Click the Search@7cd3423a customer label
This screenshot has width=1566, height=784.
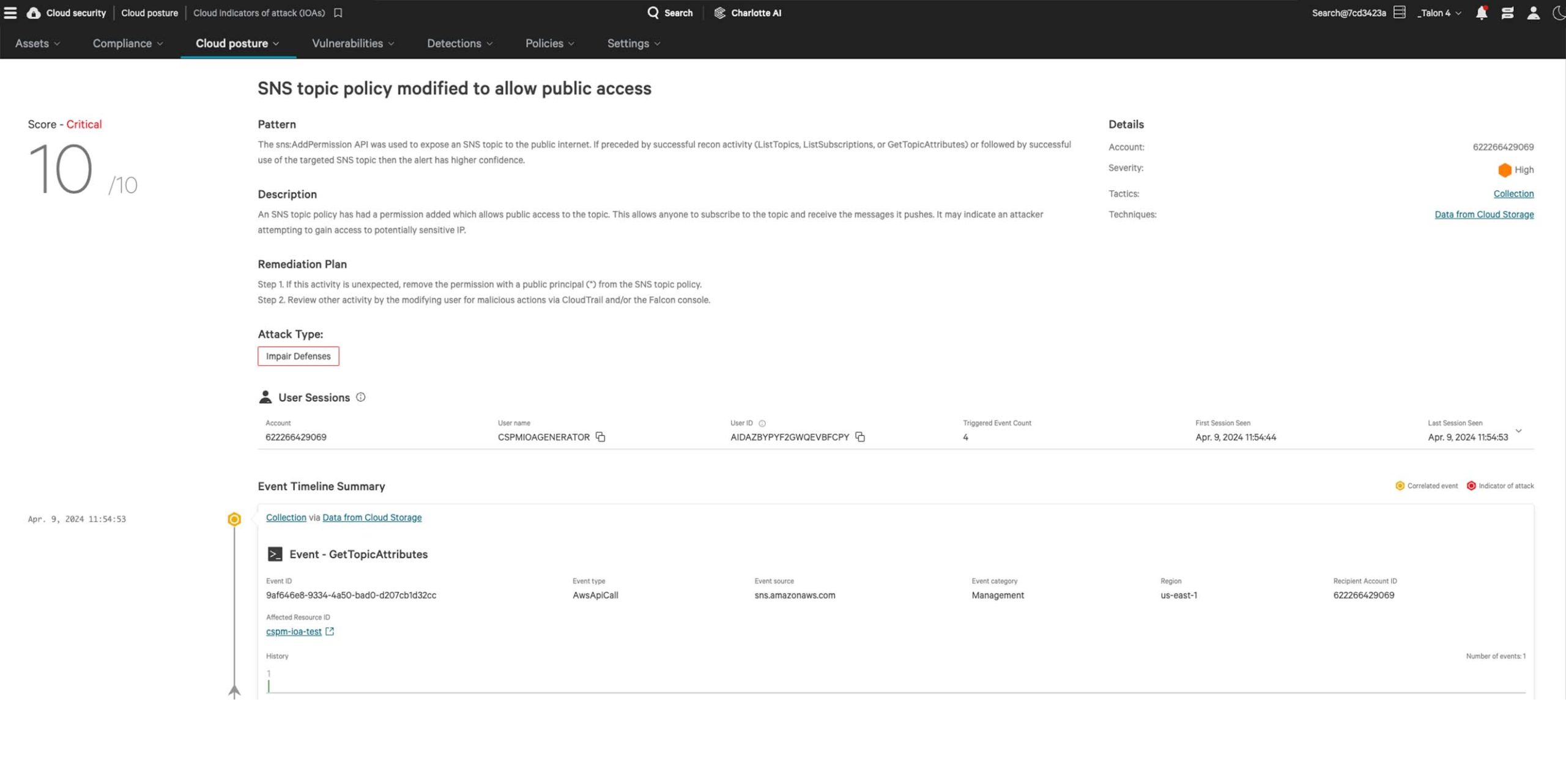(1349, 13)
